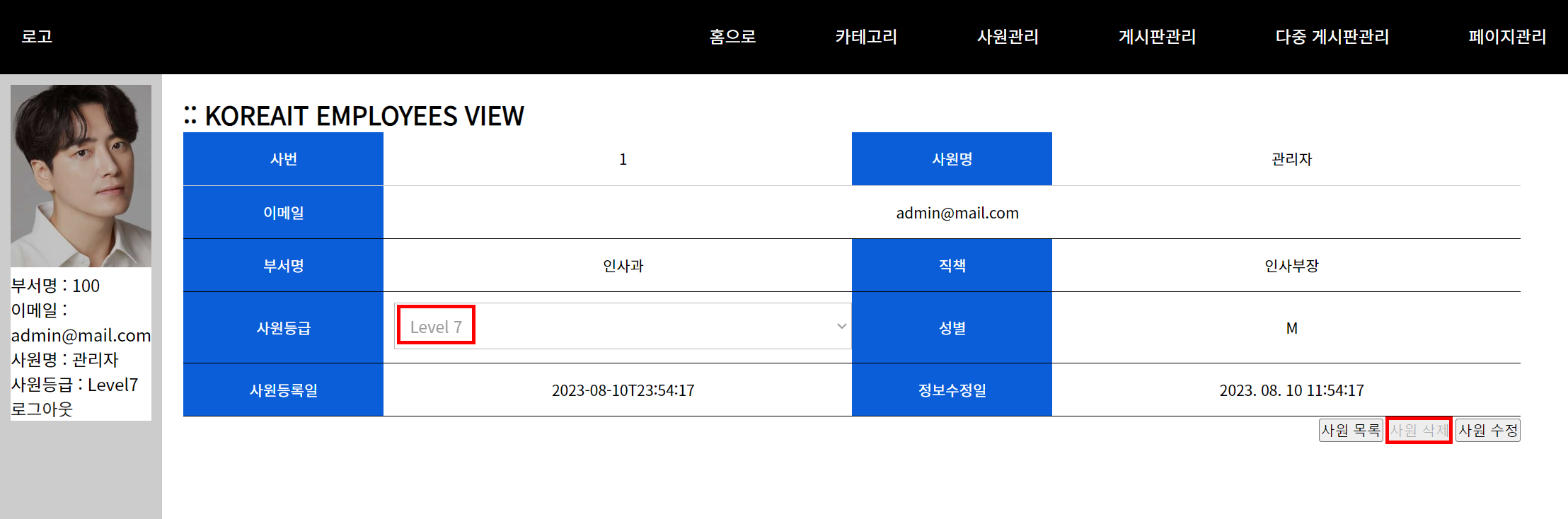This screenshot has width=1568, height=519.
Task: Go to 홈으로 in the top menu
Action: [732, 37]
